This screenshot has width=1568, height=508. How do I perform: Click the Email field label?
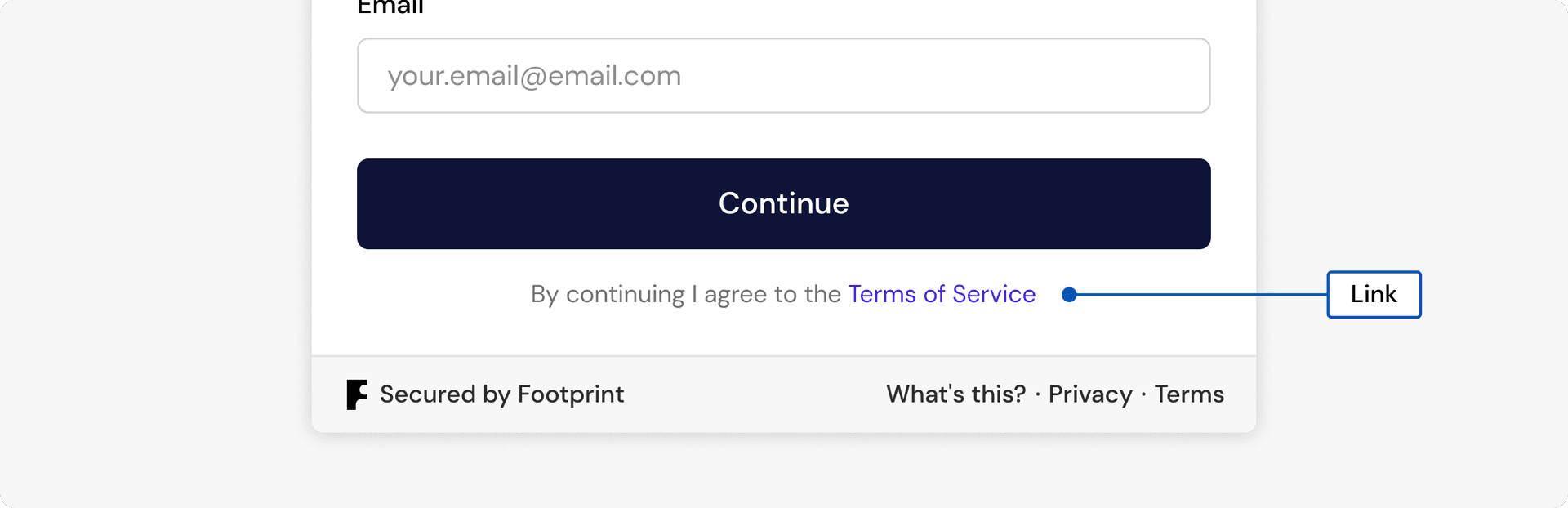(390, 7)
